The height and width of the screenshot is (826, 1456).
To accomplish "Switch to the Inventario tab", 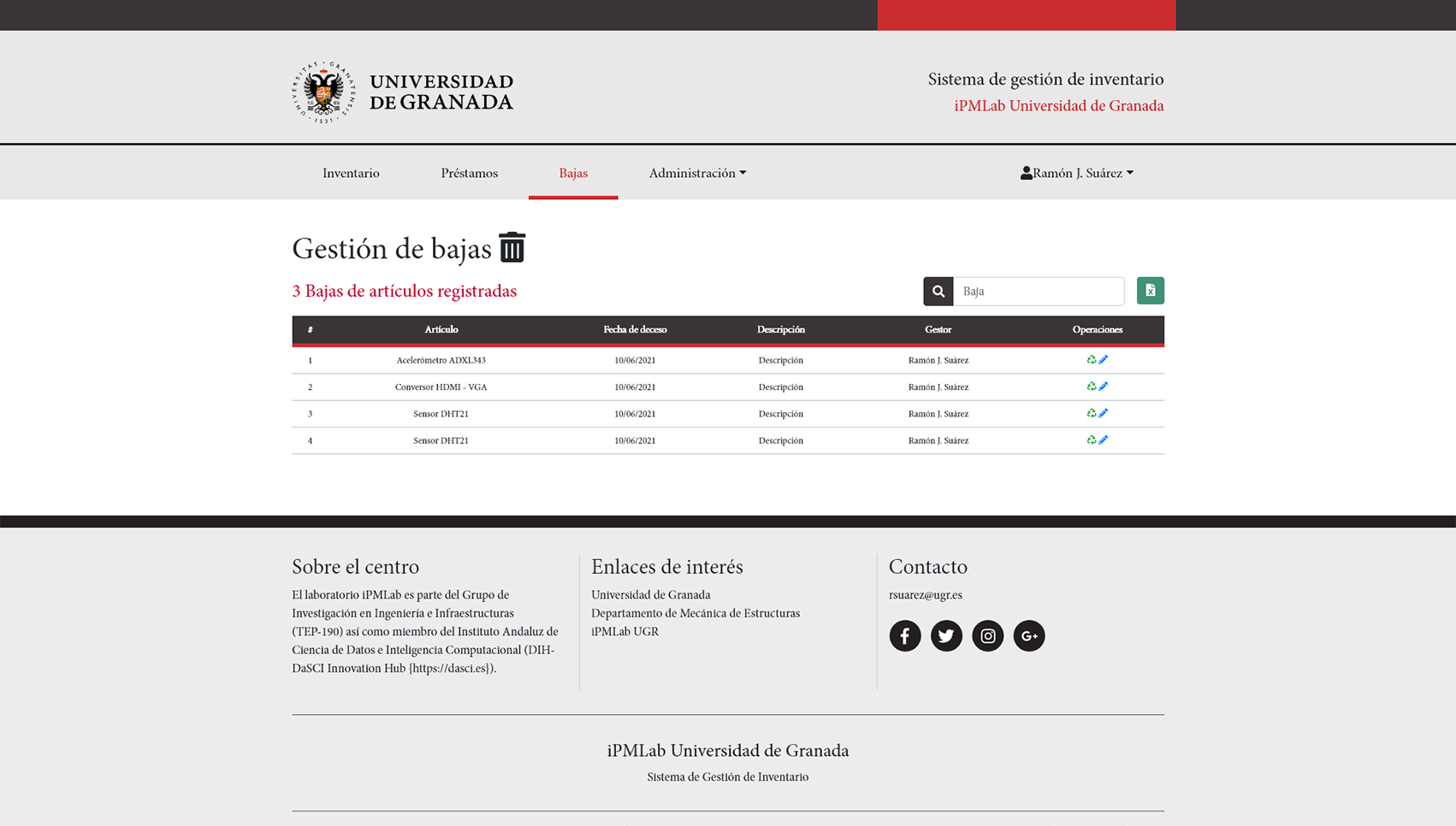I will (x=351, y=173).
